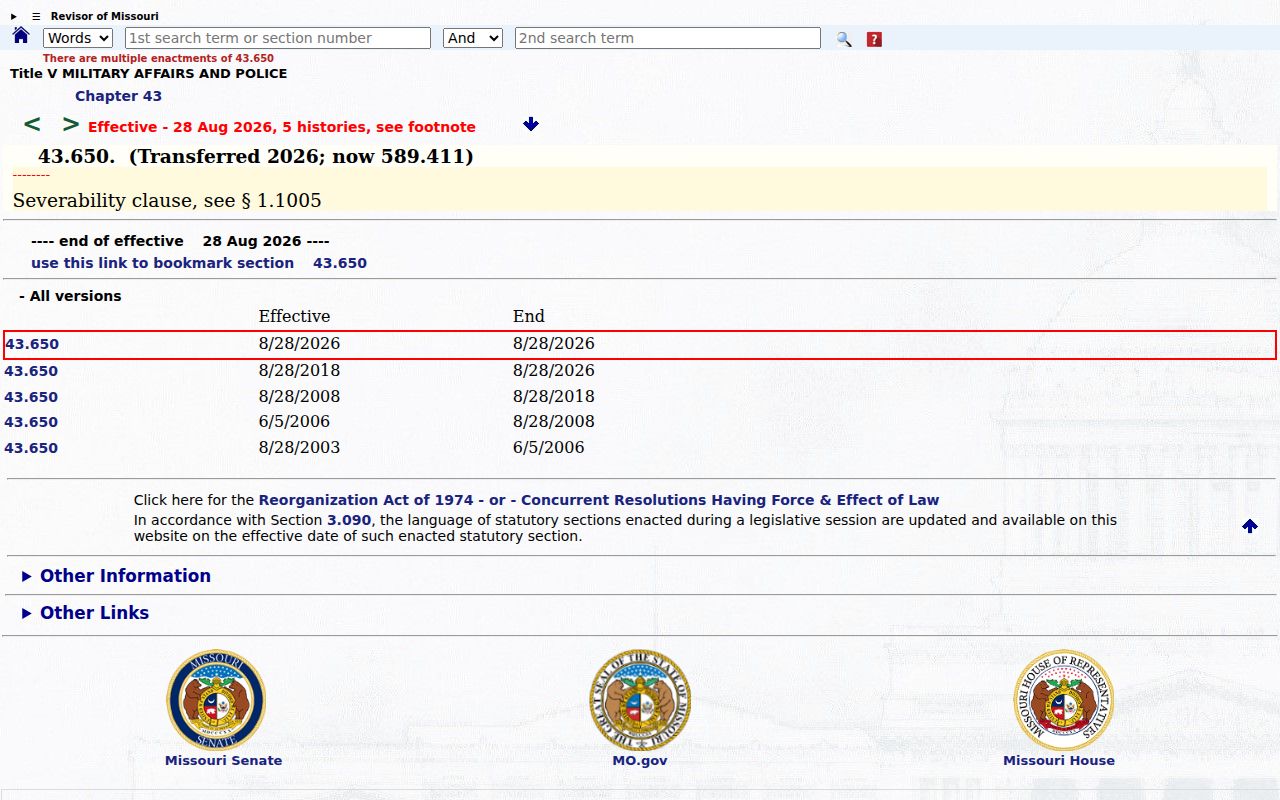Click the 1st search term input field

tap(278, 38)
